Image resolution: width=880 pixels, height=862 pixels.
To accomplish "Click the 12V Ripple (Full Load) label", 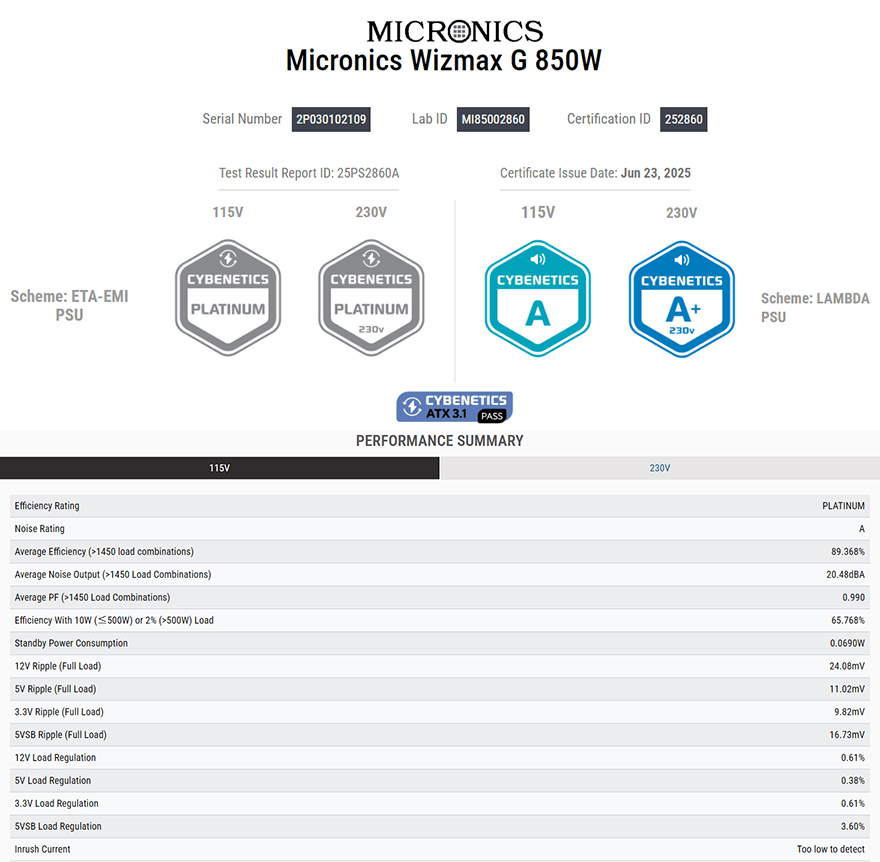I will click(58, 666).
